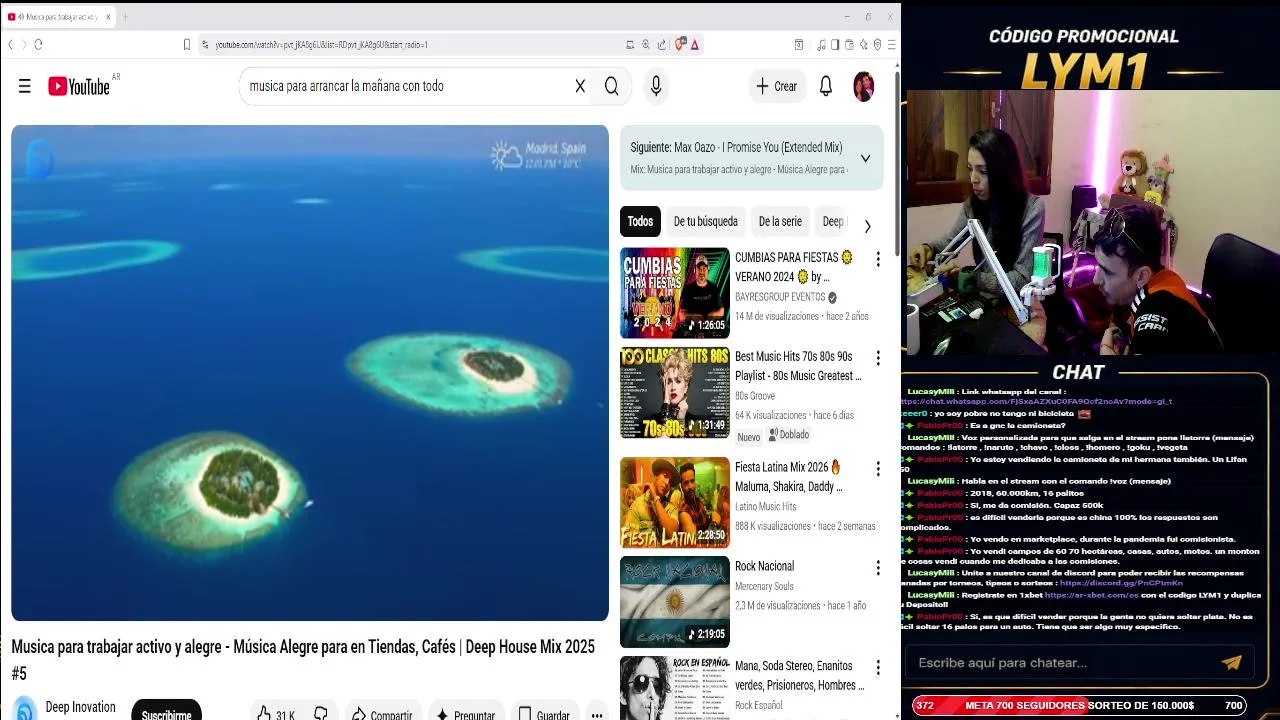This screenshot has height=720, width=1280.
Task: Open the discord.gg link in chat
Action: tap(1121, 583)
